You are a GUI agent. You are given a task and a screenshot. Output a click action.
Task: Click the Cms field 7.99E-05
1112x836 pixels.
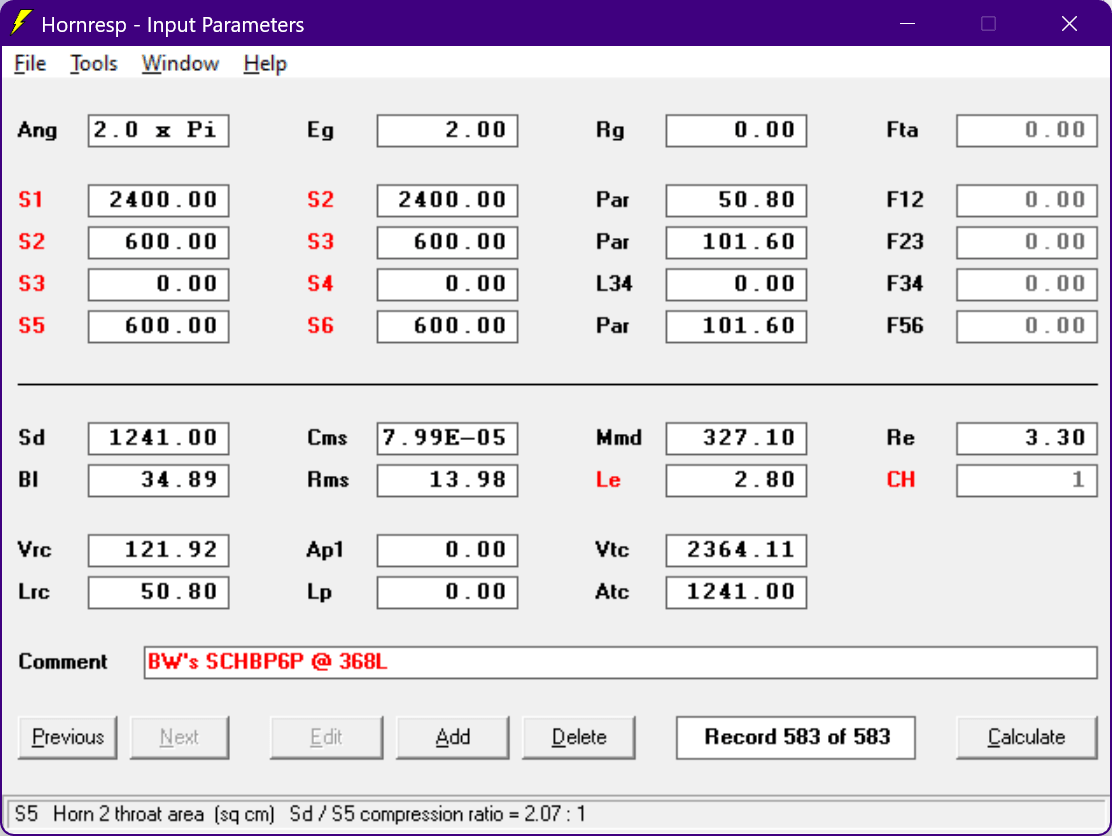(x=447, y=438)
